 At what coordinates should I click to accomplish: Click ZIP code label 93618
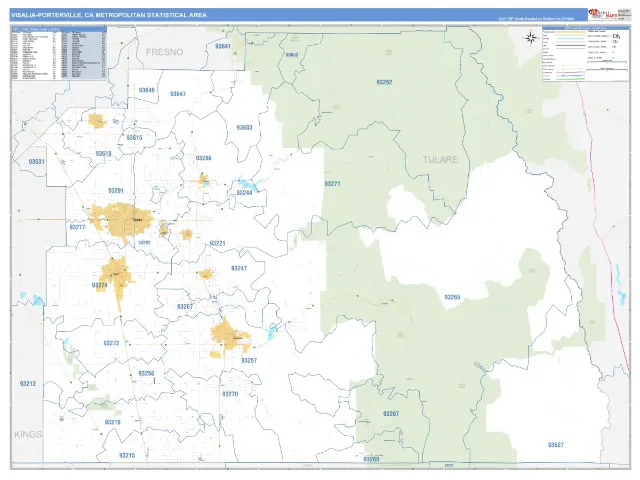point(103,153)
